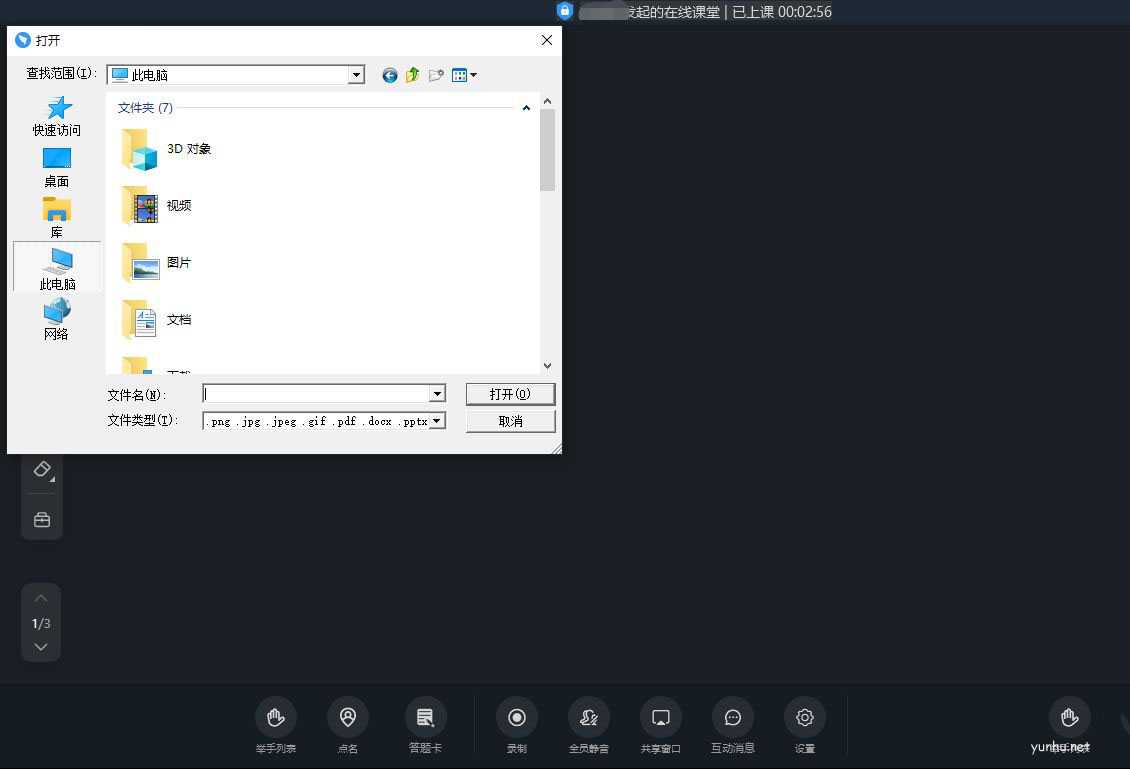Expand the 查找范围 location dropdown
1130x769 pixels.
pyautogui.click(x=356, y=75)
